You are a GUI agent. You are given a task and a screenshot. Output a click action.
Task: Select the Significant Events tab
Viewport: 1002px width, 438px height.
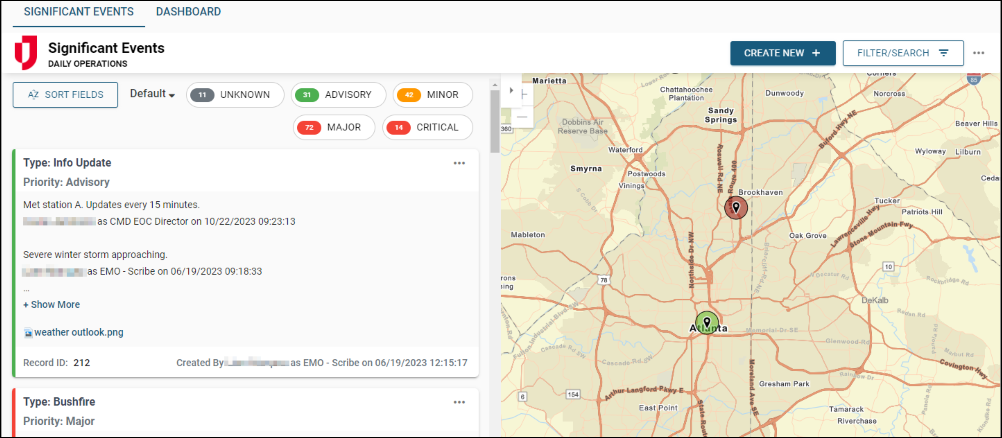point(78,12)
